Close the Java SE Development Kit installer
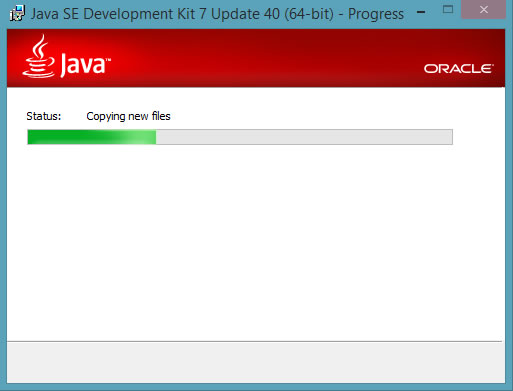Viewport: 513px width, 391px height. [x=484, y=10]
